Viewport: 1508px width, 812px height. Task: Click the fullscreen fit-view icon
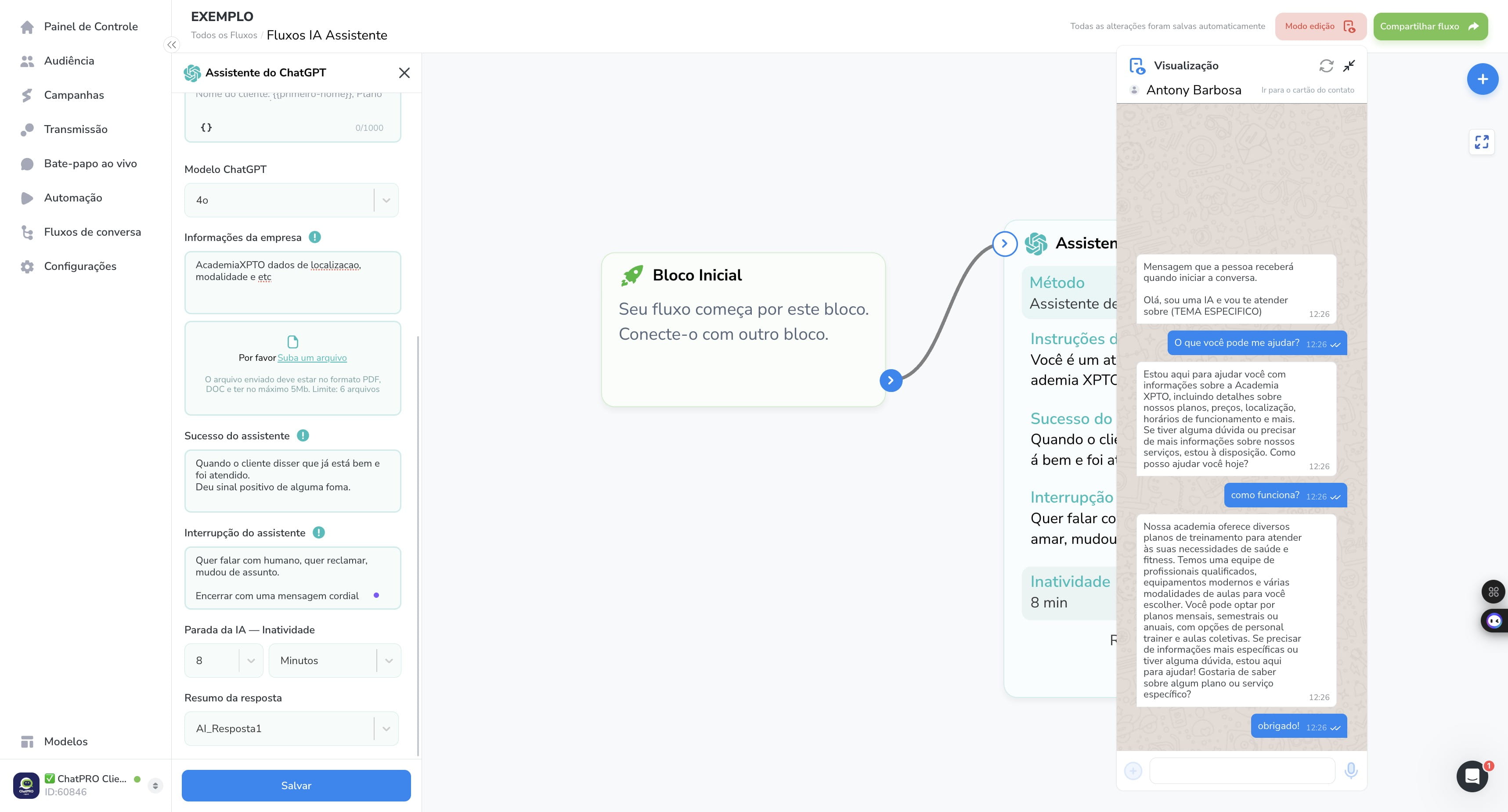pos(1482,142)
